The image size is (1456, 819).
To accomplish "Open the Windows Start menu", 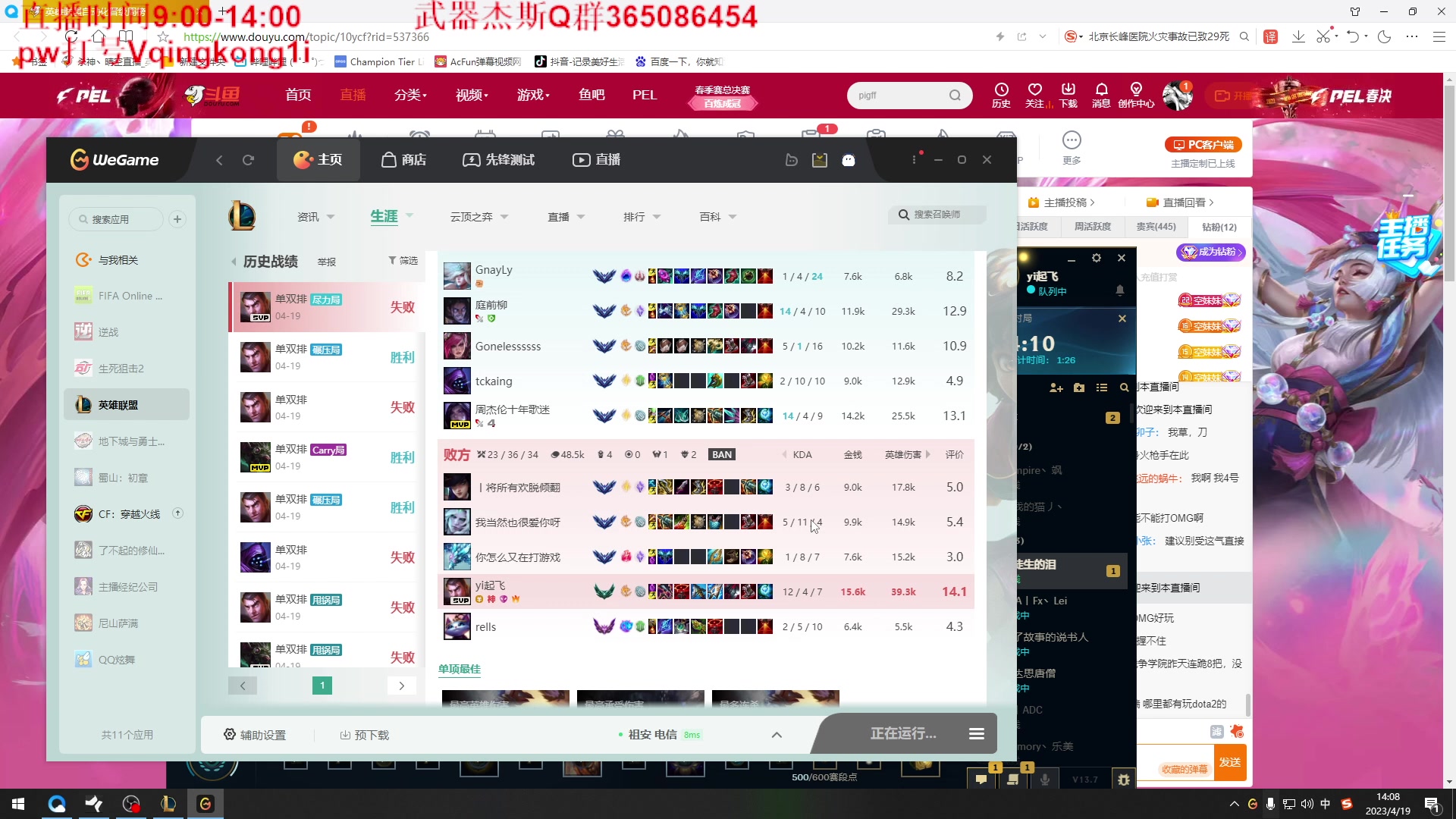I will tap(18, 804).
